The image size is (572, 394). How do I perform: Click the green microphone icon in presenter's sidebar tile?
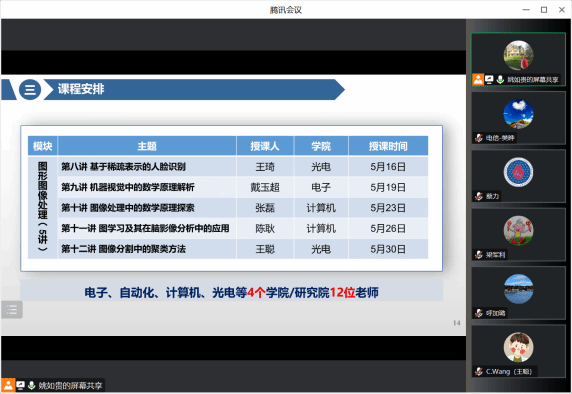[500, 79]
